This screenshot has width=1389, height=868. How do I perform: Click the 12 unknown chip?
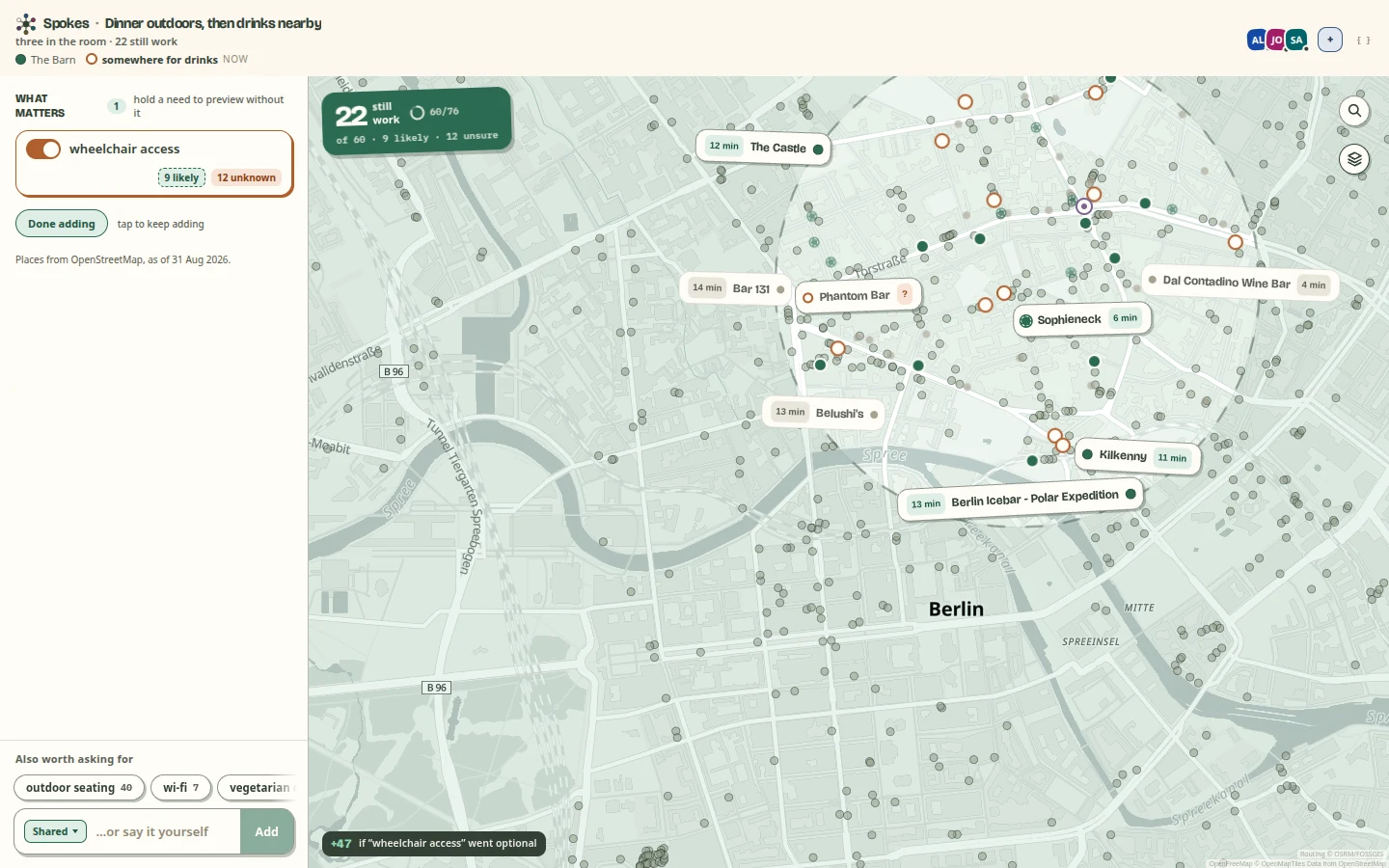point(246,177)
